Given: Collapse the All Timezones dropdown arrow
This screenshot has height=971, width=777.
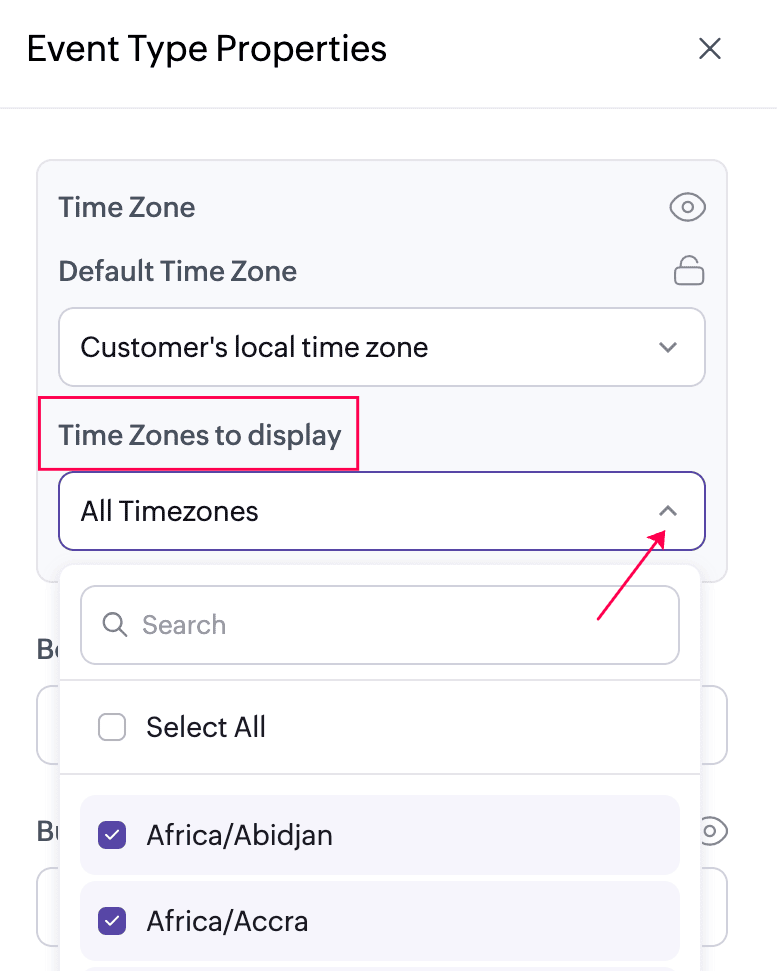Looking at the screenshot, I should 668,511.
